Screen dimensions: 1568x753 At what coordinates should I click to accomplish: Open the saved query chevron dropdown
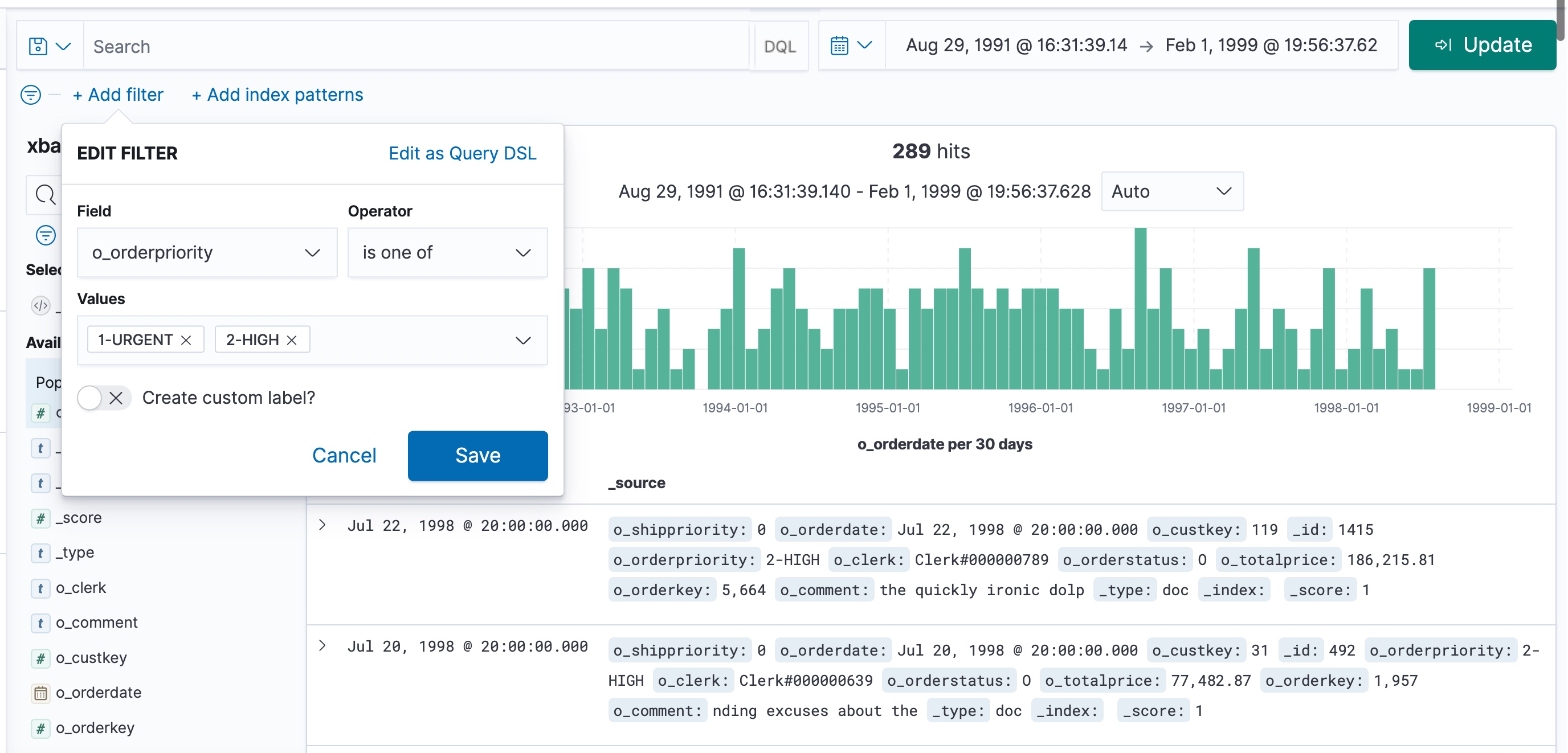[x=63, y=46]
